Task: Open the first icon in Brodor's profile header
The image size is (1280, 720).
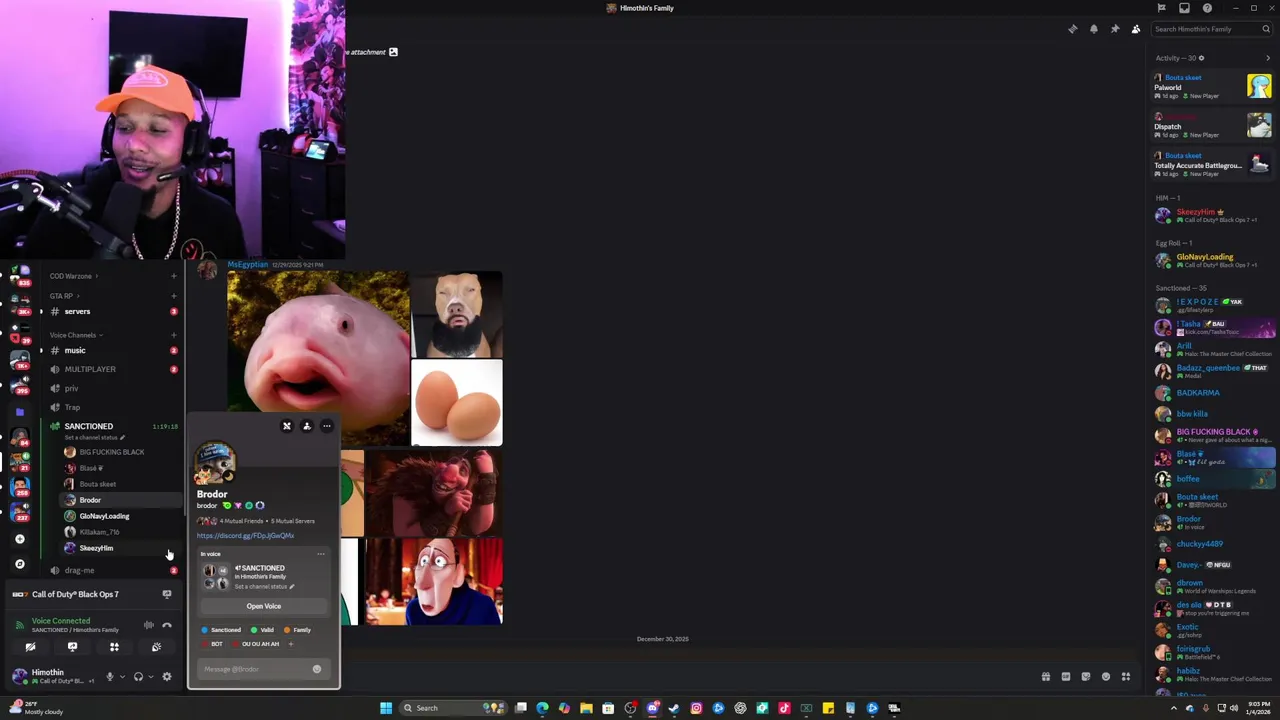Action: tap(286, 426)
